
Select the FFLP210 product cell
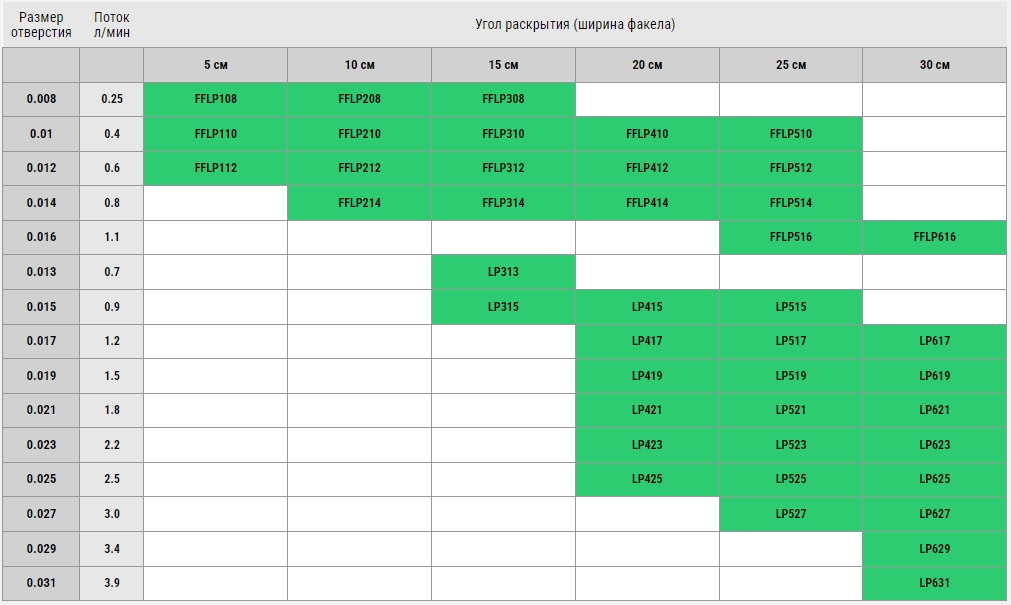359,134
